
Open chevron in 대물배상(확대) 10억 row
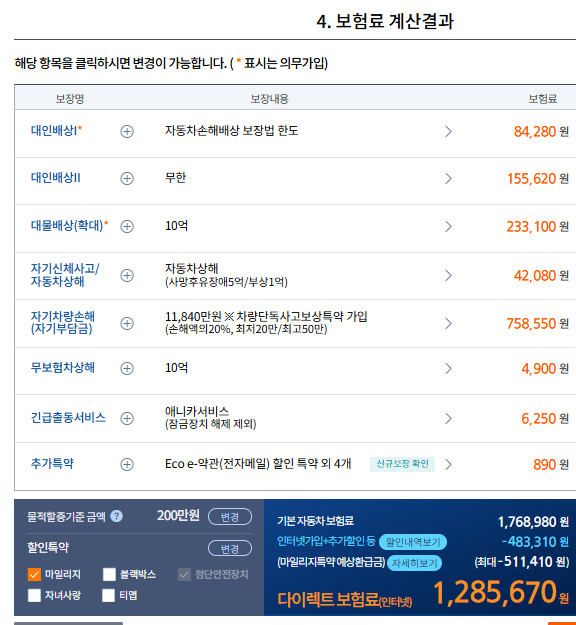448,226
